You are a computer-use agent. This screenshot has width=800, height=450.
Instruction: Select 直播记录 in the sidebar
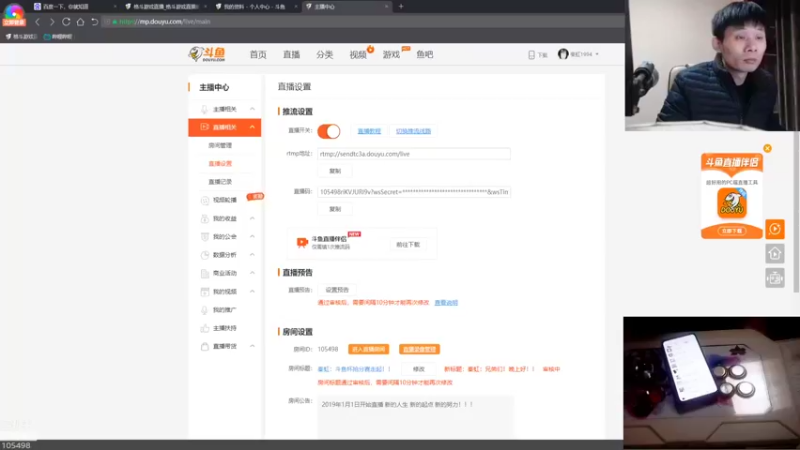click(220, 182)
